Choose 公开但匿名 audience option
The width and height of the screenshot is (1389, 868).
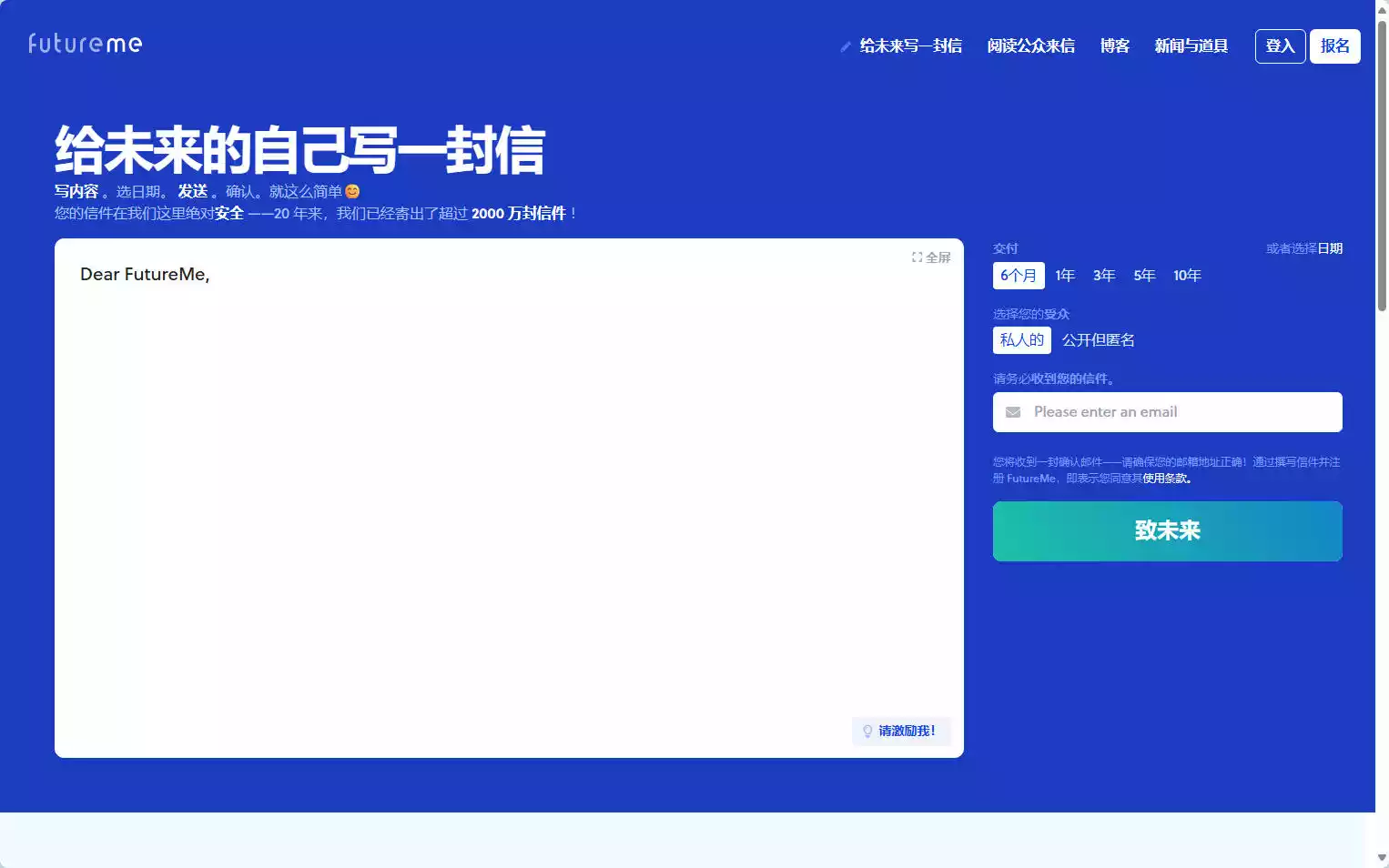pyautogui.click(x=1099, y=340)
